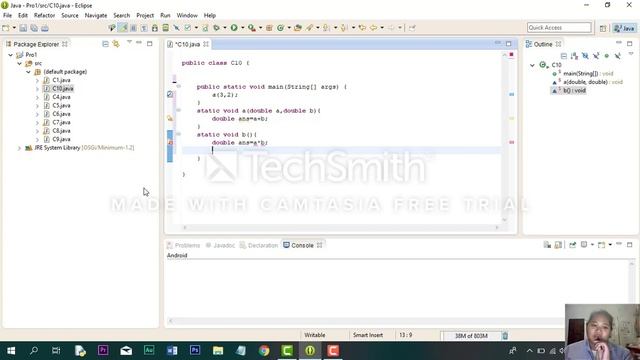Screen dimensions: 640x360
Task: Switch to the Problems tab
Action: (x=183, y=245)
